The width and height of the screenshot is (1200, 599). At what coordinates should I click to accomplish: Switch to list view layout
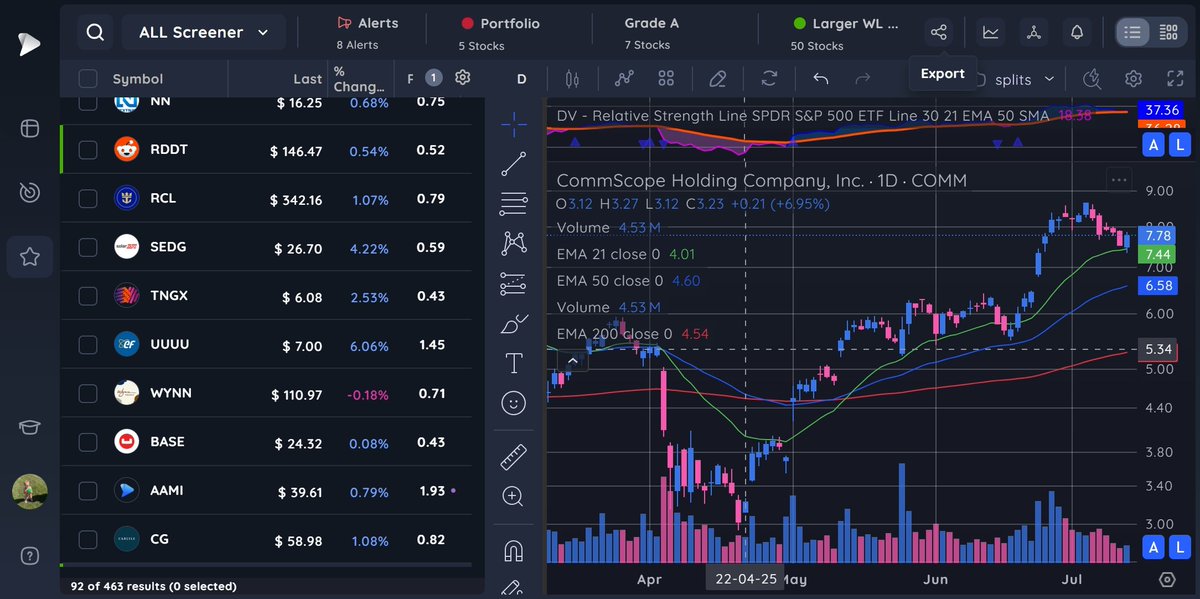[x=1132, y=32]
